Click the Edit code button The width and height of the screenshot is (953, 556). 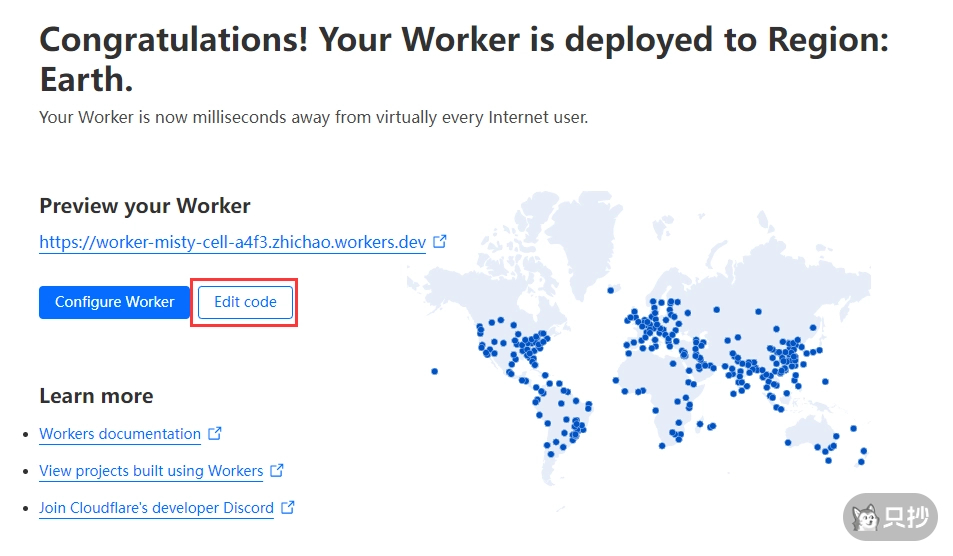(245, 302)
